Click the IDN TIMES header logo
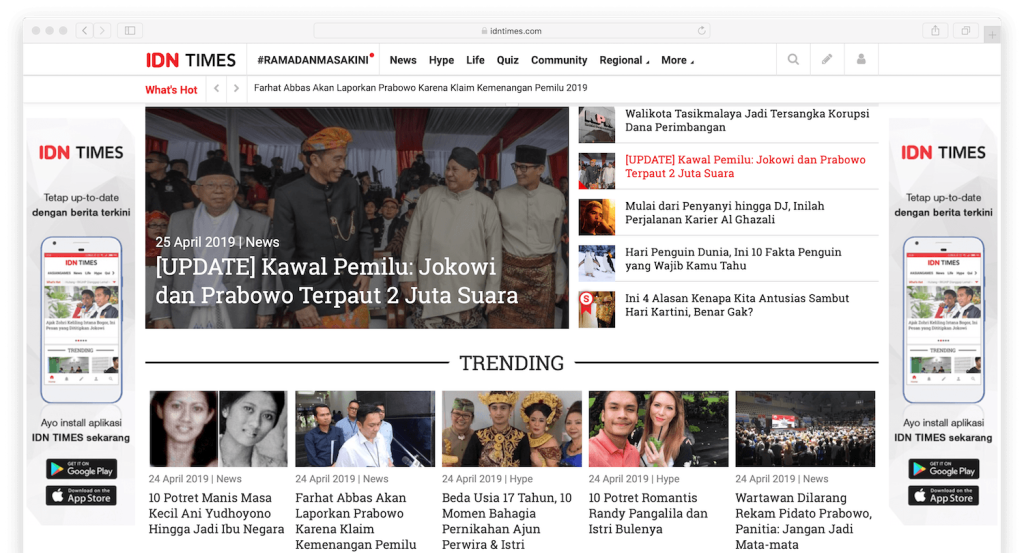Viewport: 1024px width, 553px height. [x=191, y=60]
